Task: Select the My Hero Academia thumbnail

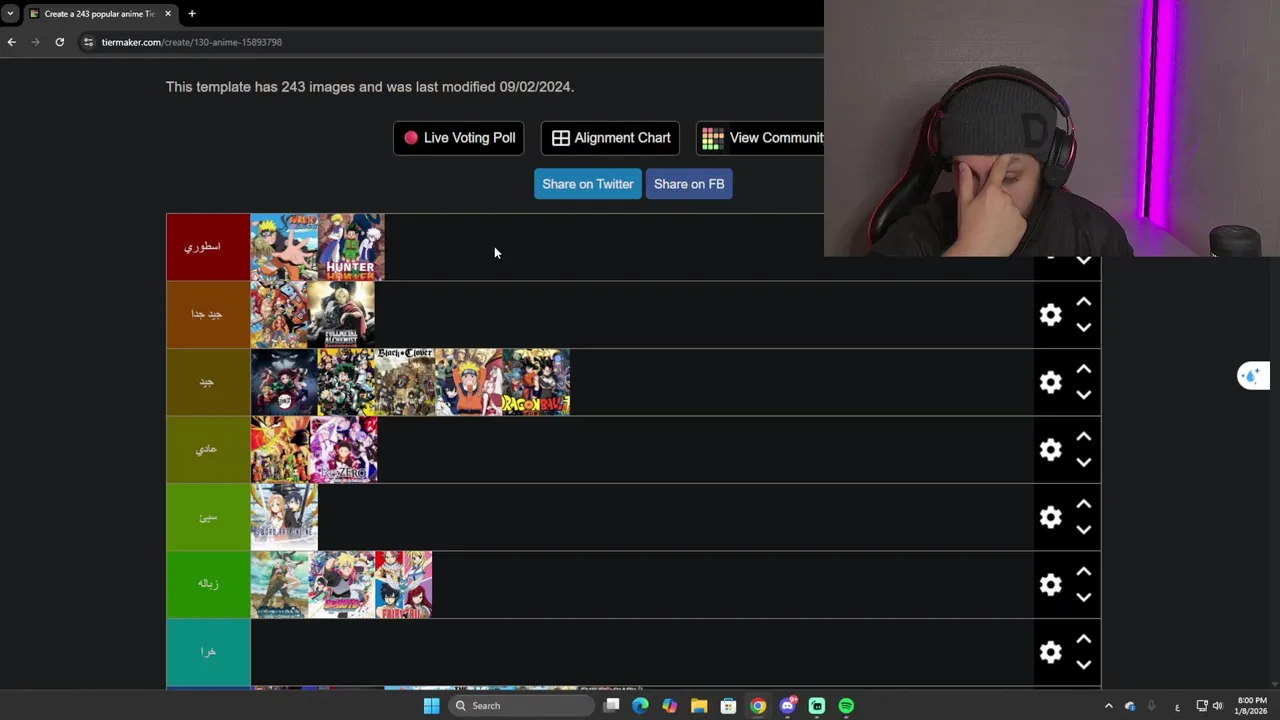Action: point(346,382)
